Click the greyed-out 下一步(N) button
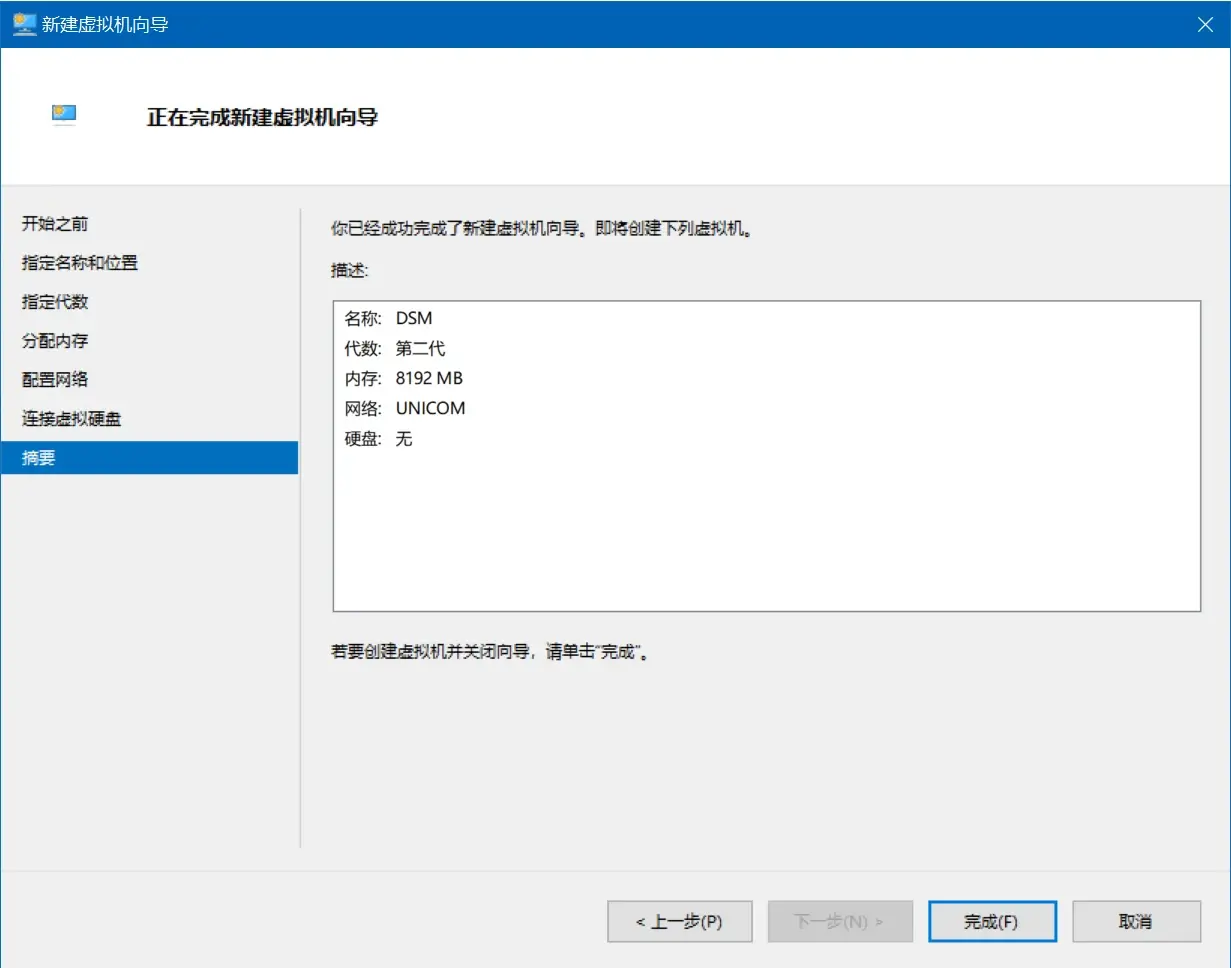Image resolution: width=1231 pixels, height=968 pixels. [x=839, y=922]
